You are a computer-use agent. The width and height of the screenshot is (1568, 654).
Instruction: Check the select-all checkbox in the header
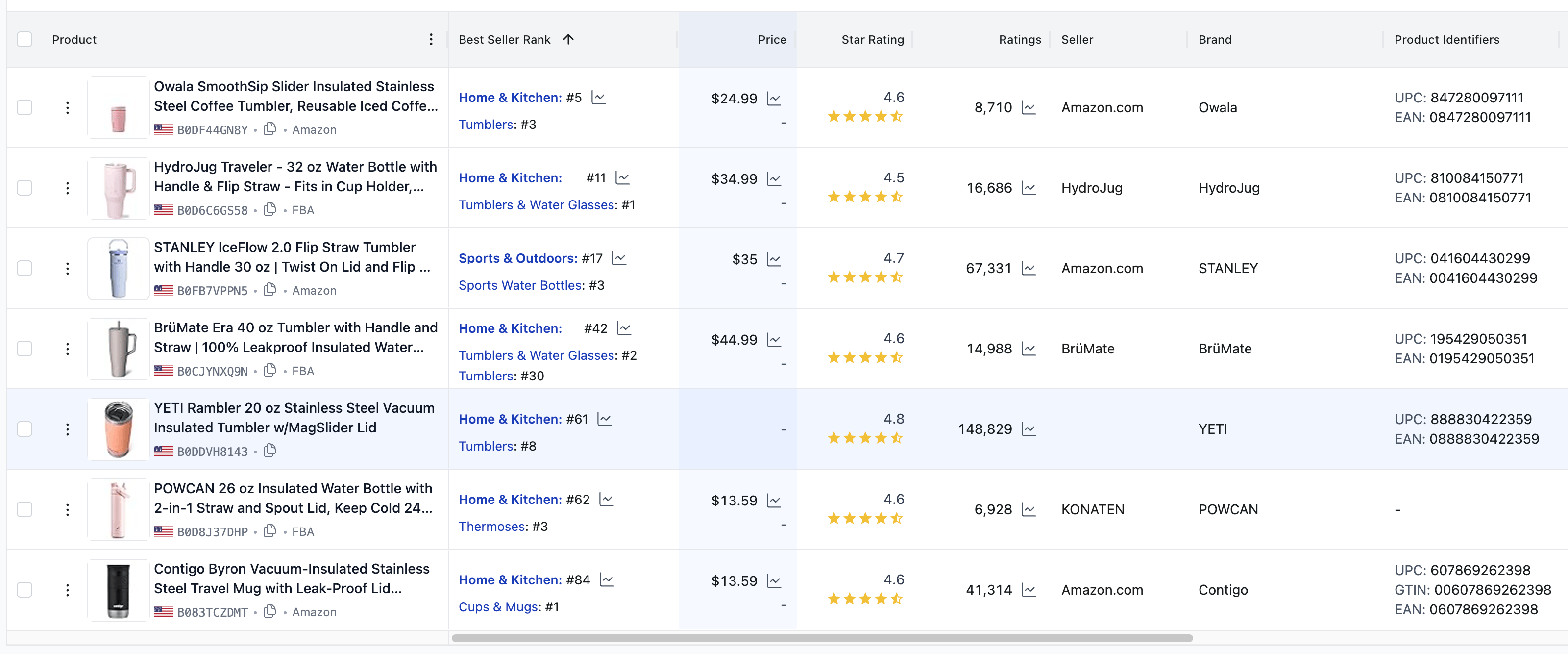24,39
